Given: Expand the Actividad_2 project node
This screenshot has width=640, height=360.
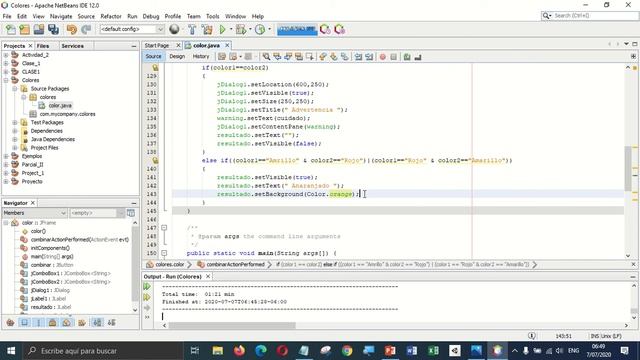Looking at the screenshot, I should [x=6, y=55].
